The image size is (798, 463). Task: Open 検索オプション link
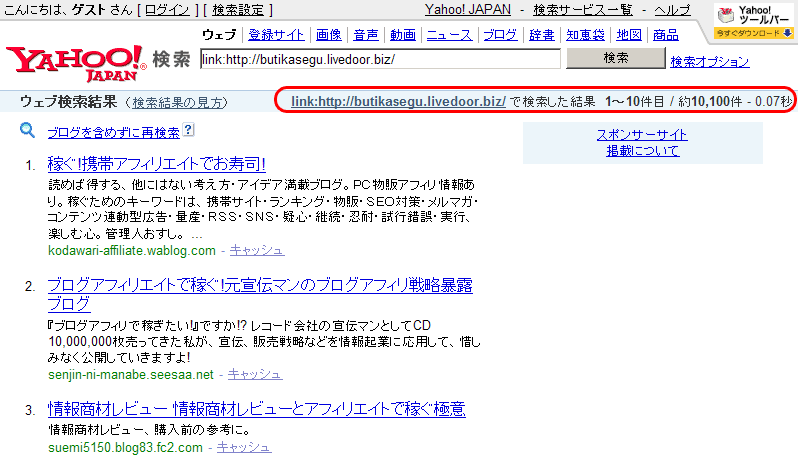point(709,62)
